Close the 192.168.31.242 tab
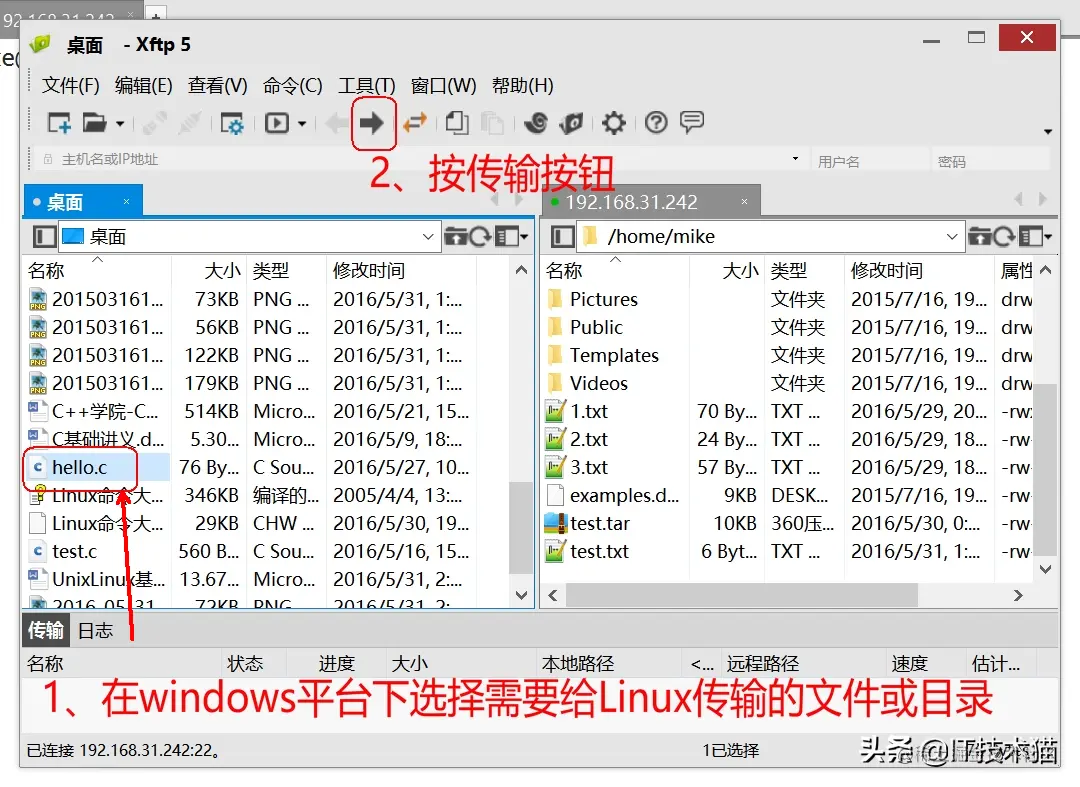The image size is (1080, 787). [744, 202]
